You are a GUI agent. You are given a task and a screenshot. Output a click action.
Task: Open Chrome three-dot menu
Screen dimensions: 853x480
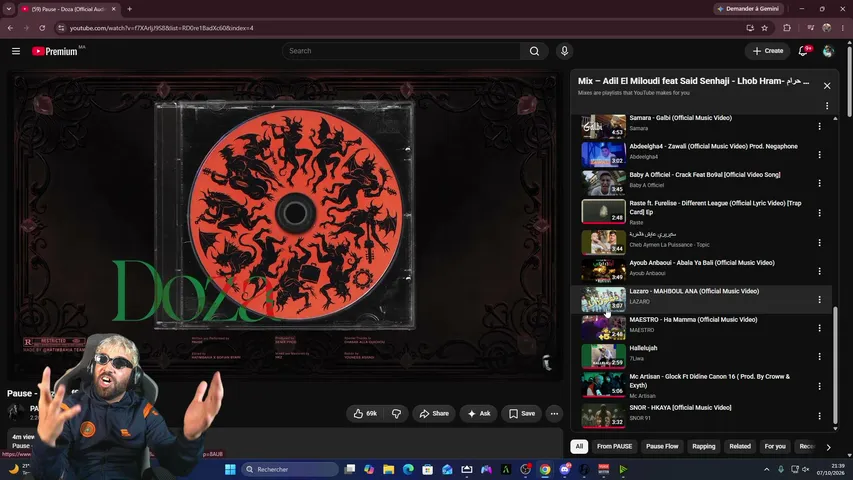click(843, 28)
